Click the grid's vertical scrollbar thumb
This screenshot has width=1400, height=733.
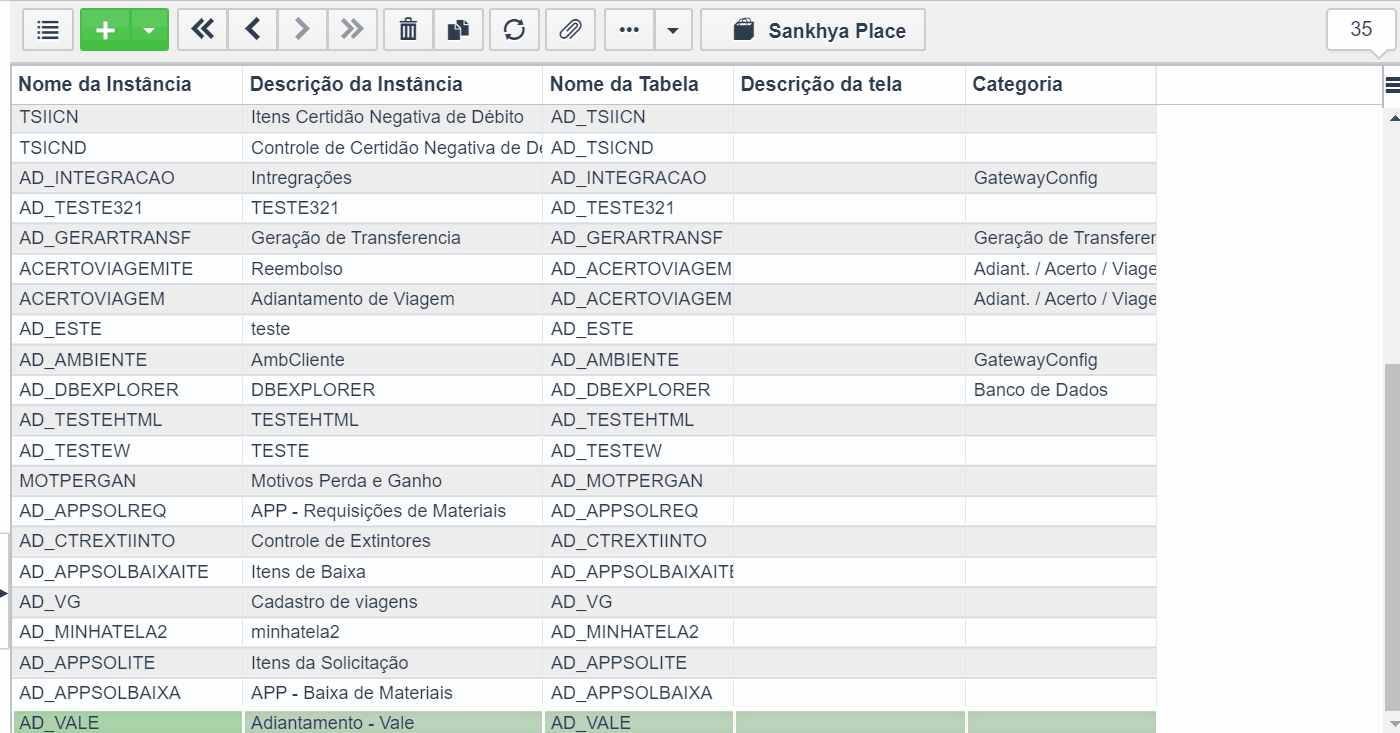click(1393, 535)
